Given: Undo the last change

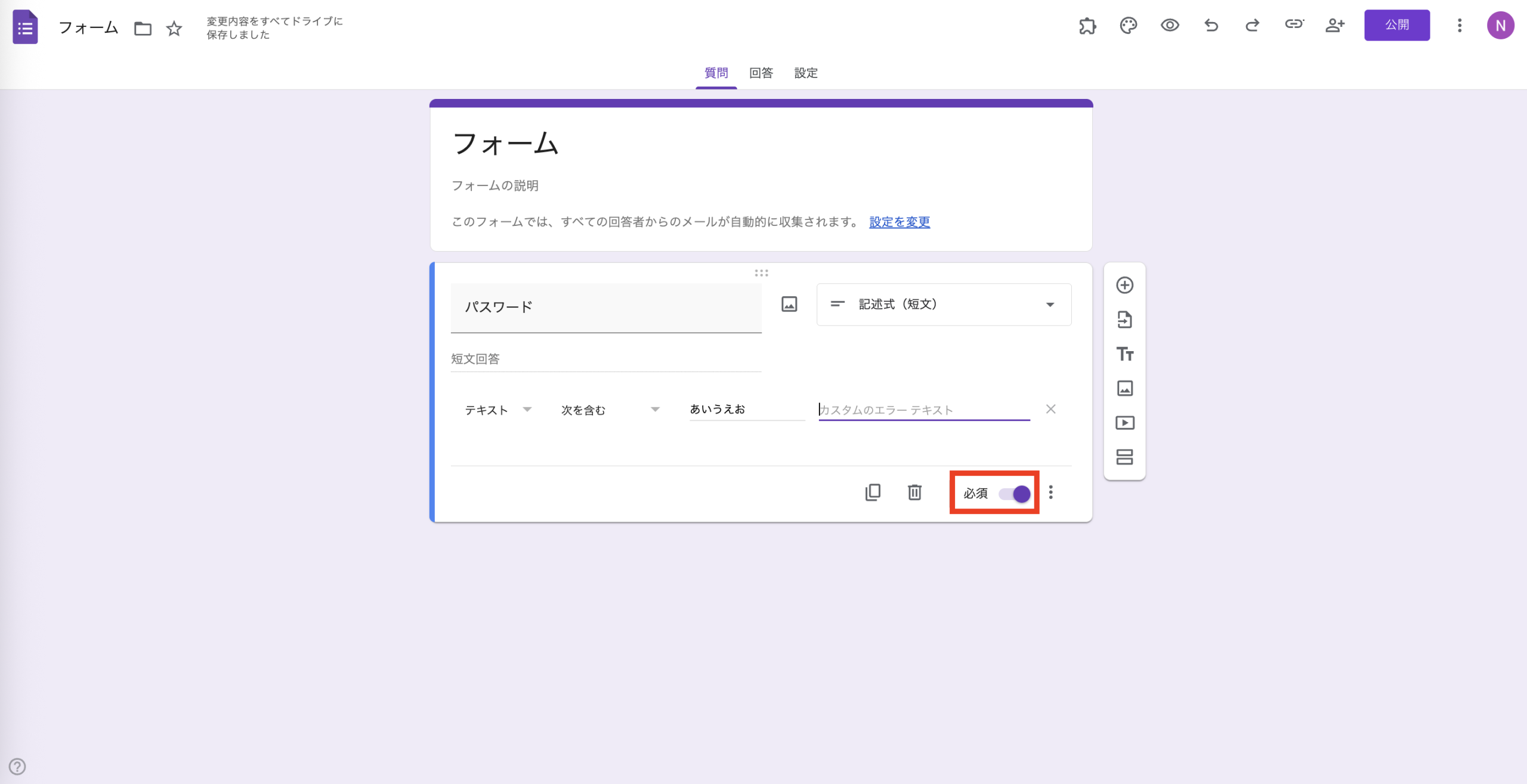Looking at the screenshot, I should click(1211, 26).
